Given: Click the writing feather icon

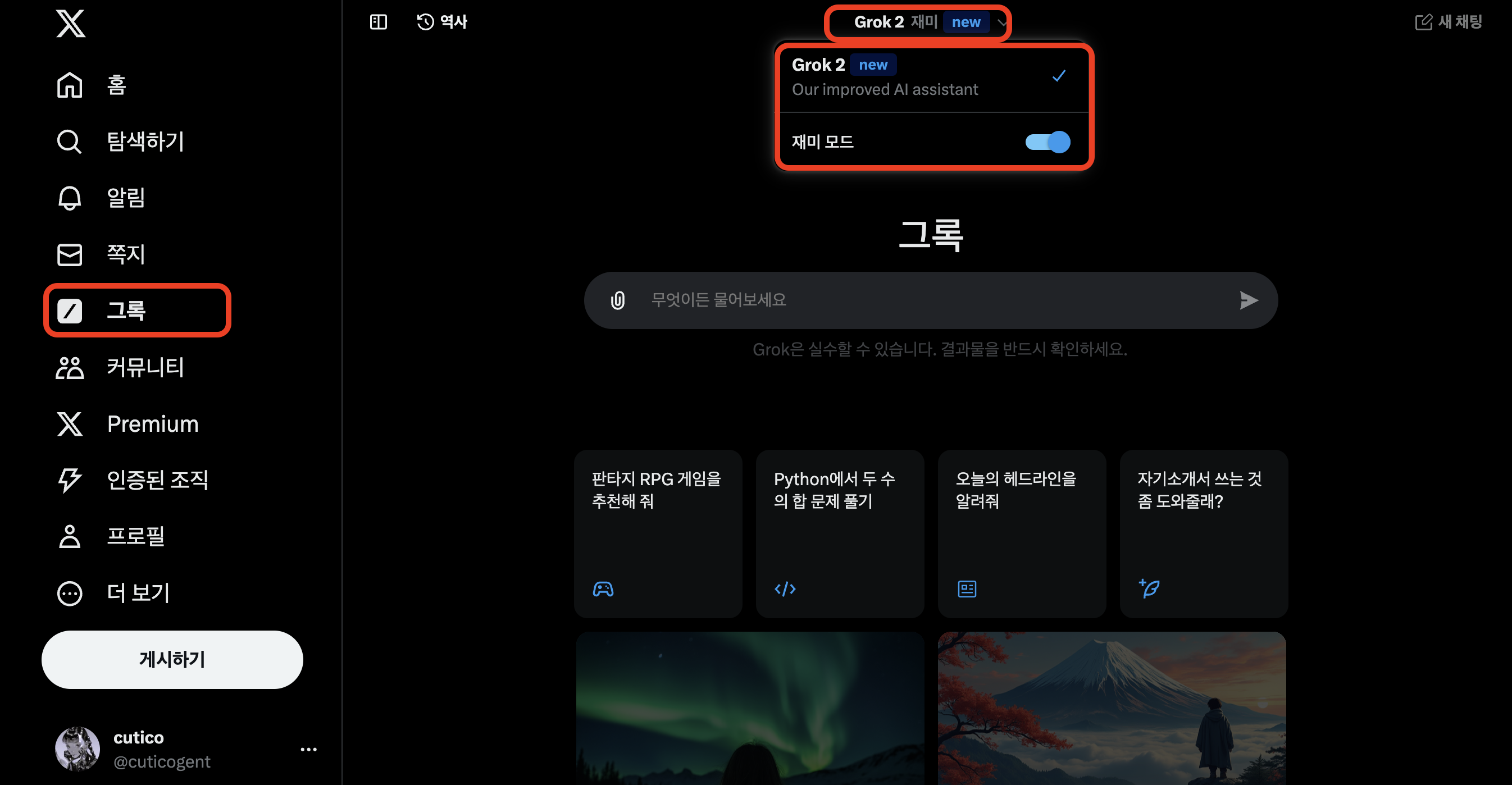Looking at the screenshot, I should point(1149,588).
